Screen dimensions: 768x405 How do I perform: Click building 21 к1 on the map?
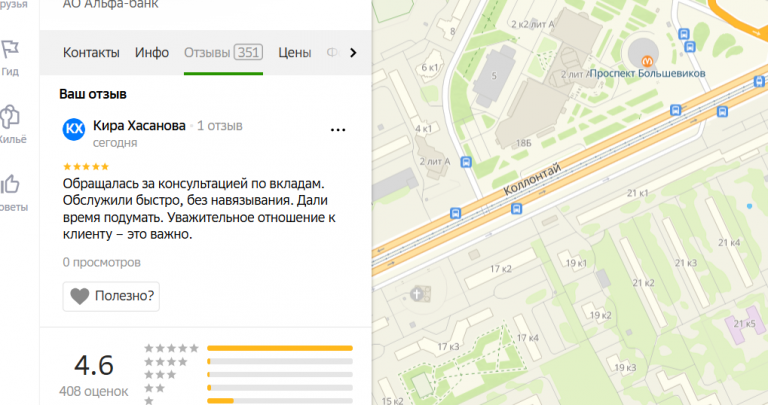638,193
